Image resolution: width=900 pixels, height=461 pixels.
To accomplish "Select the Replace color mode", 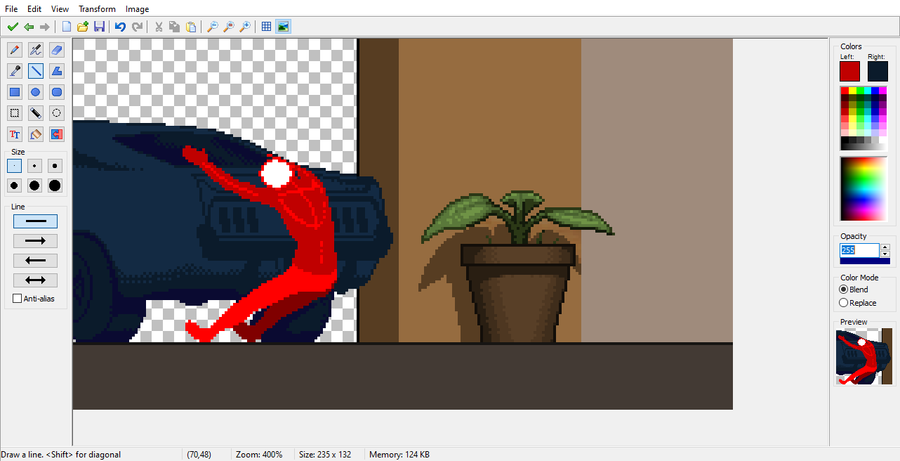I will (858, 303).
